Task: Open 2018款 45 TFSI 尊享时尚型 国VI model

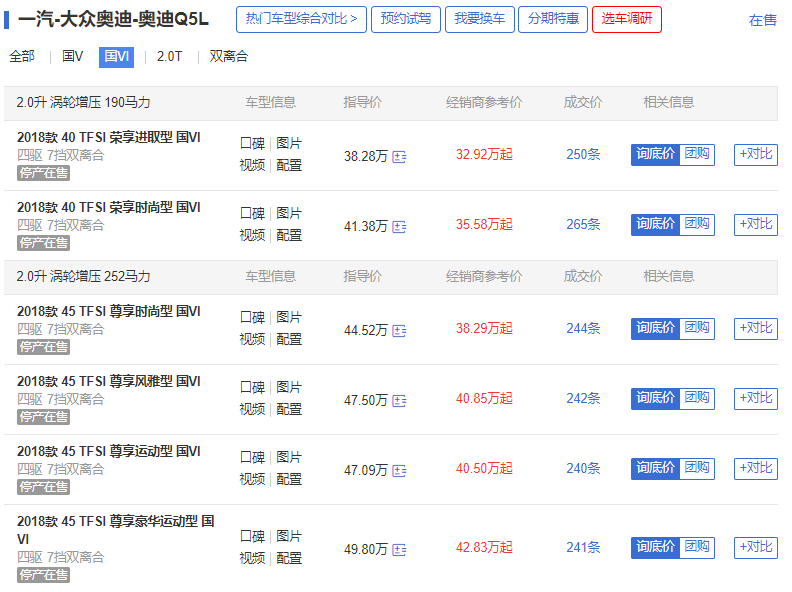Action: [109, 311]
